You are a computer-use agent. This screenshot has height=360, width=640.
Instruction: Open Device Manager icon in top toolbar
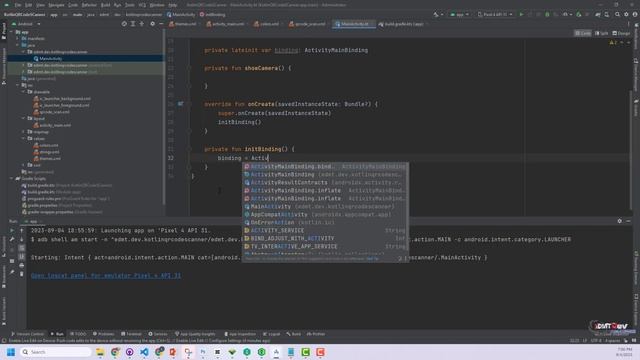[607, 14]
